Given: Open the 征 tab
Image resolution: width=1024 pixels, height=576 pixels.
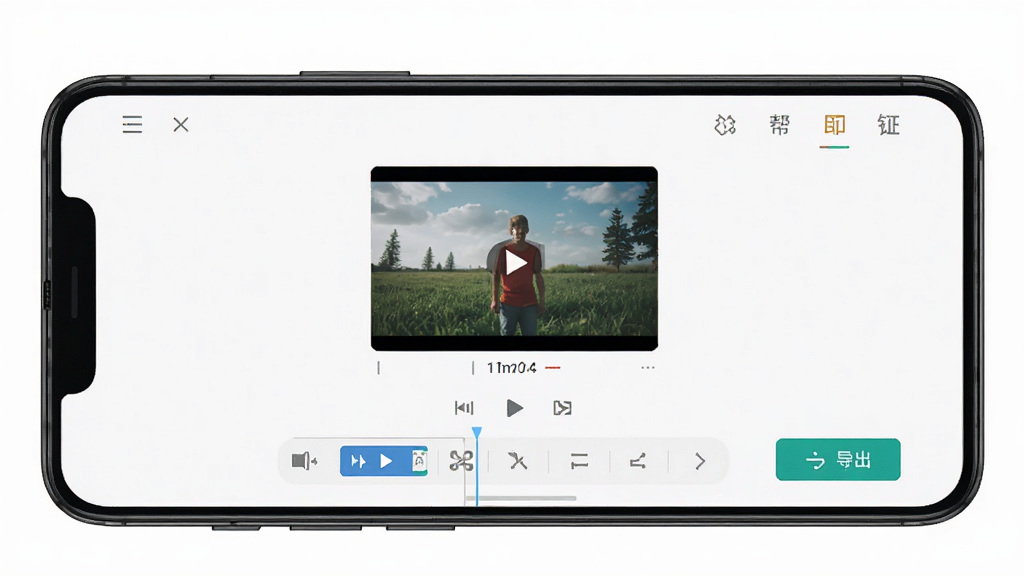Looking at the screenshot, I should pos(888,124).
